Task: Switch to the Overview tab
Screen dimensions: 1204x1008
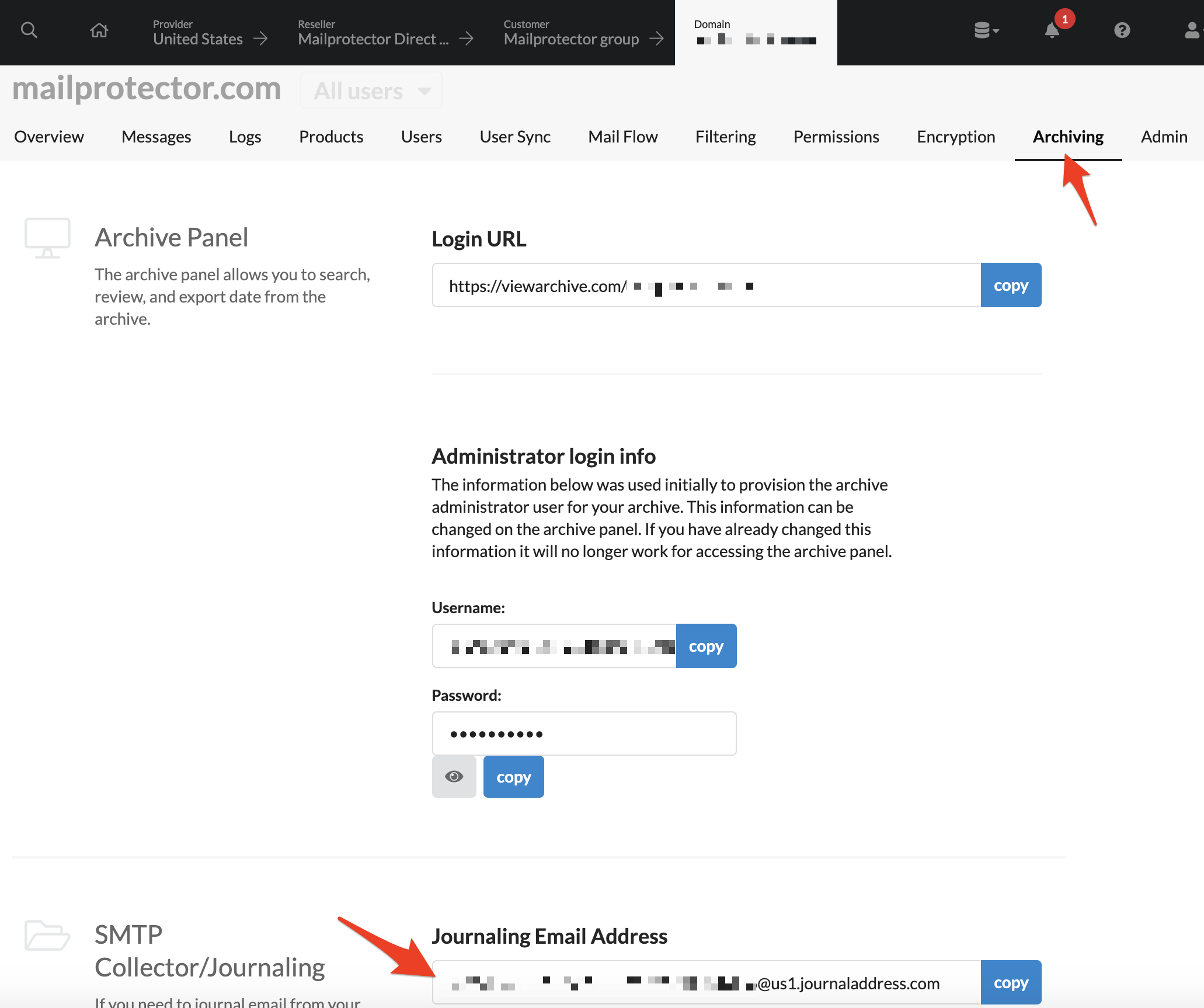Action: coord(49,137)
